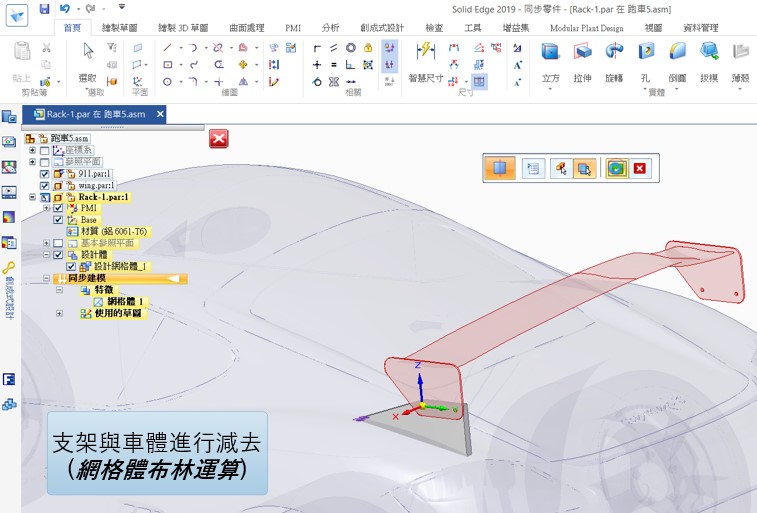Collapse the Rack-1.par:1 node
Image resolution: width=757 pixels, height=513 pixels.
[32, 197]
